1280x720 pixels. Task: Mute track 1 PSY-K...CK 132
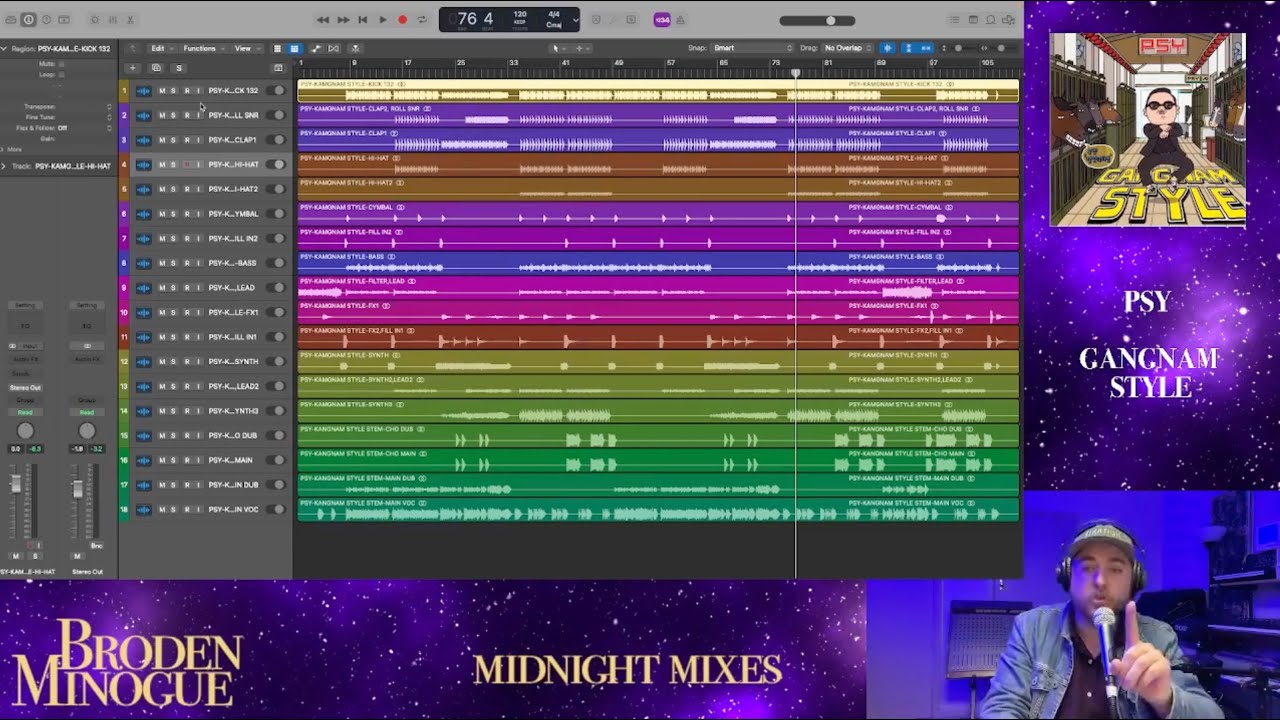pos(162,91)
